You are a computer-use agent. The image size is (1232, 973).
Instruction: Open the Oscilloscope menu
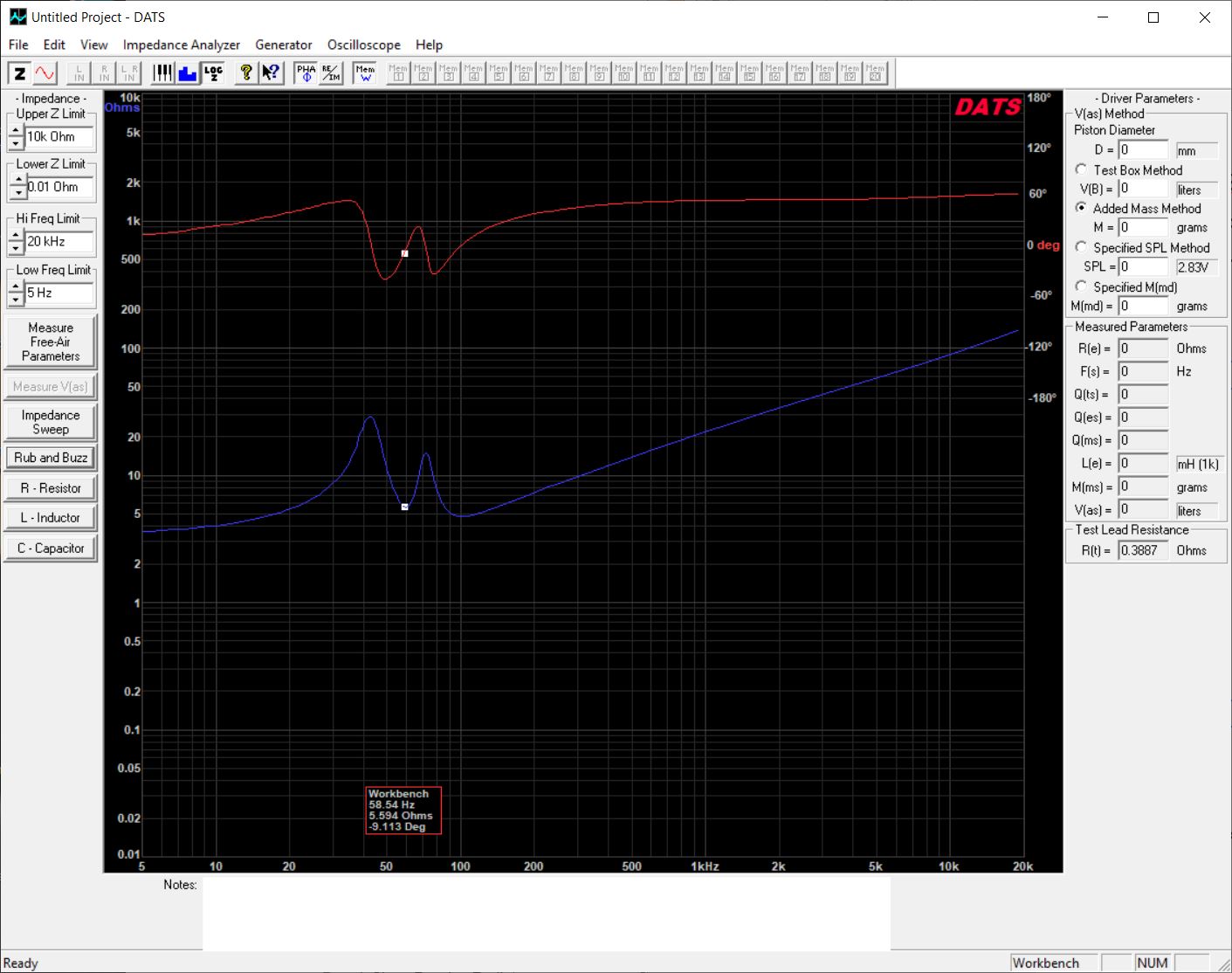click(x=364, y=45)
